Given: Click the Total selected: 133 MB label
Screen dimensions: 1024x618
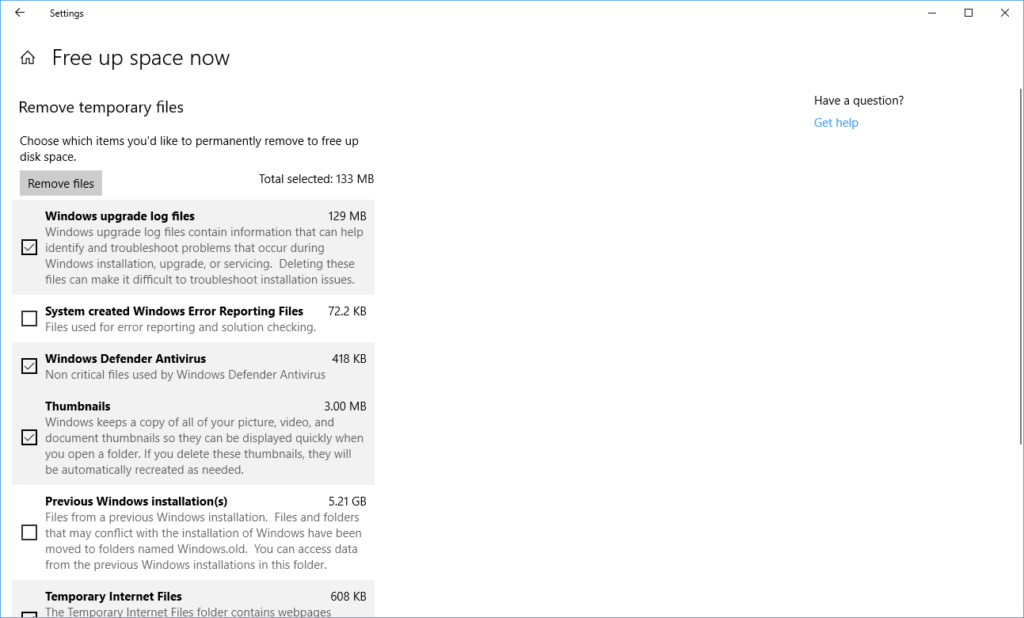Looking at the screenshot, I should tap(316, 178).
